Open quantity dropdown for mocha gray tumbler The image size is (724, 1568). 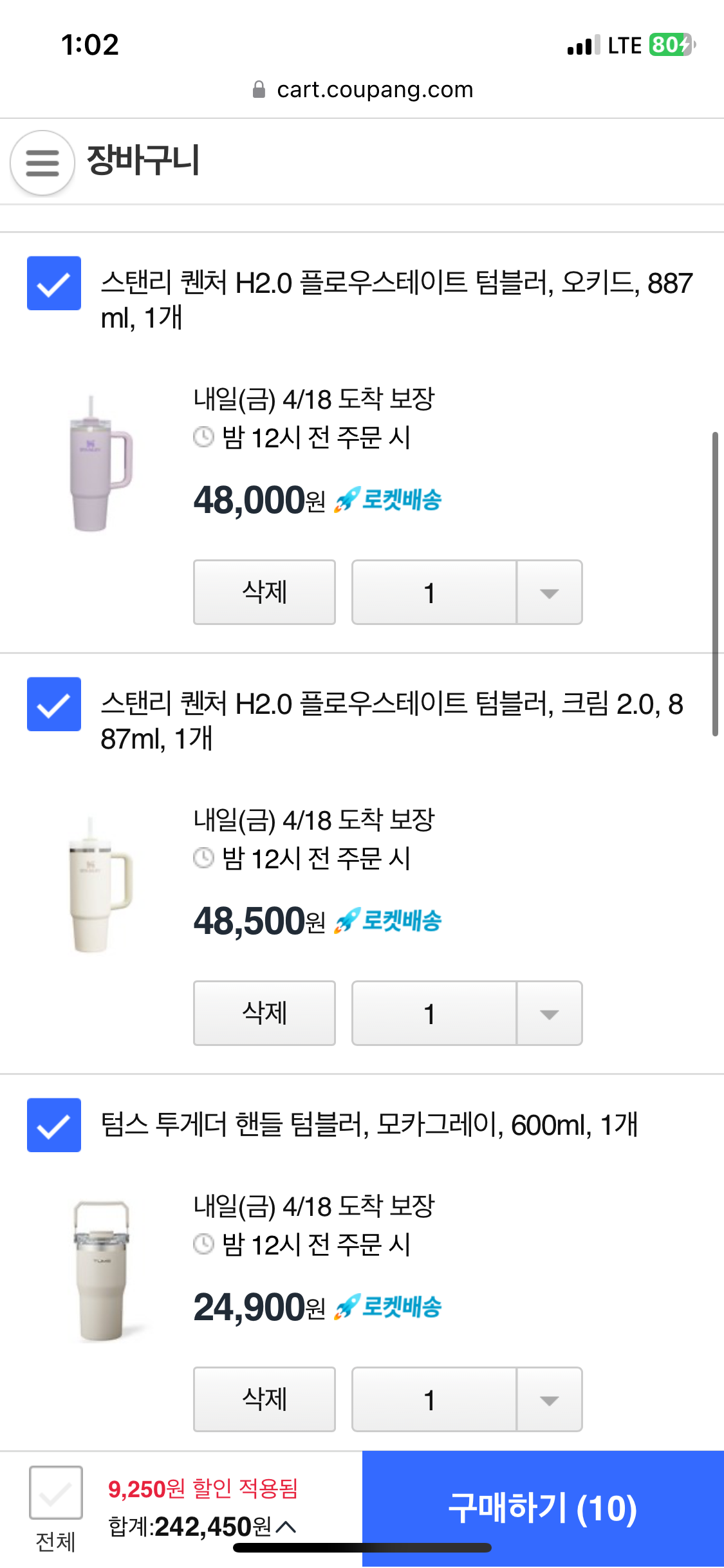(x=549, y=1400)
